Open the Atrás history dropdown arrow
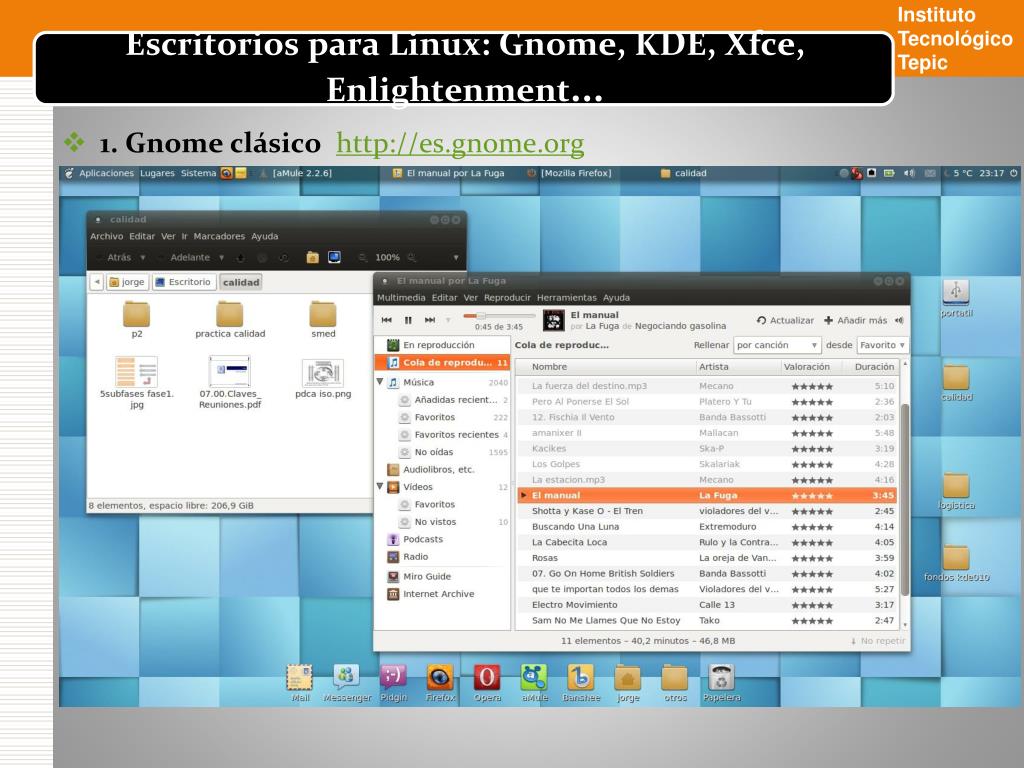Screen dimensions: 1024x768 click(142, 257)
